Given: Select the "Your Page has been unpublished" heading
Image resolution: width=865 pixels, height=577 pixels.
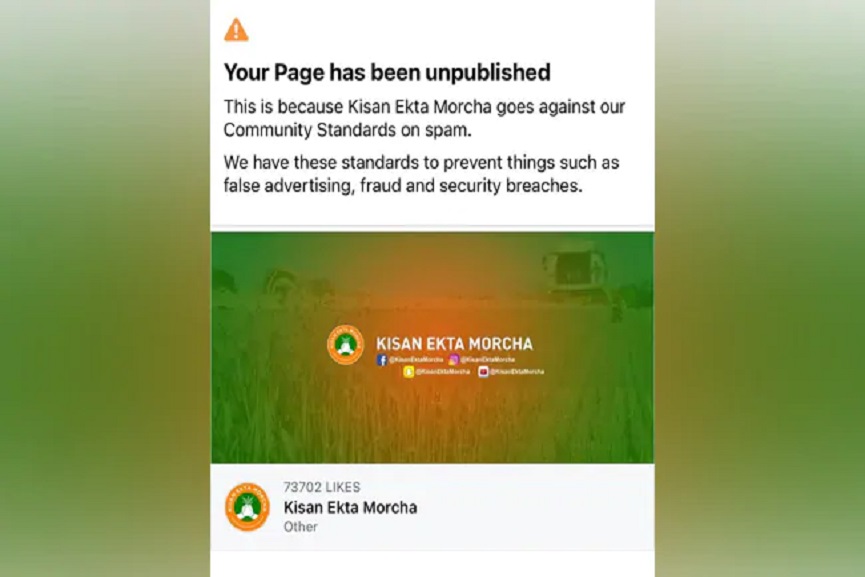Looking at the screenshot, I should pyautogui.click(x=387, y=72).
